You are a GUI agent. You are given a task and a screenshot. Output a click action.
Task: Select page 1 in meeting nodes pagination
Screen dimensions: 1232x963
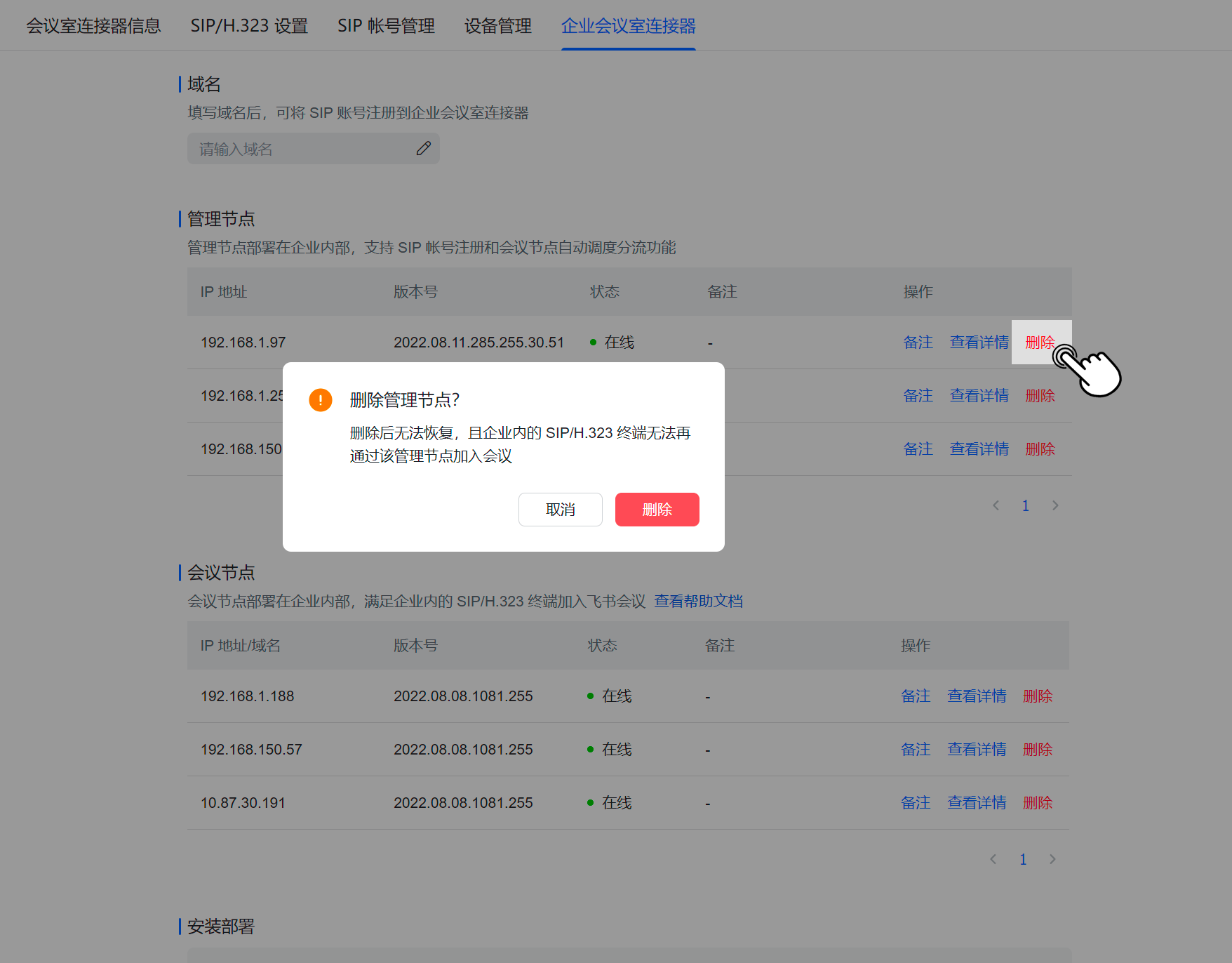coord(1023,859)
